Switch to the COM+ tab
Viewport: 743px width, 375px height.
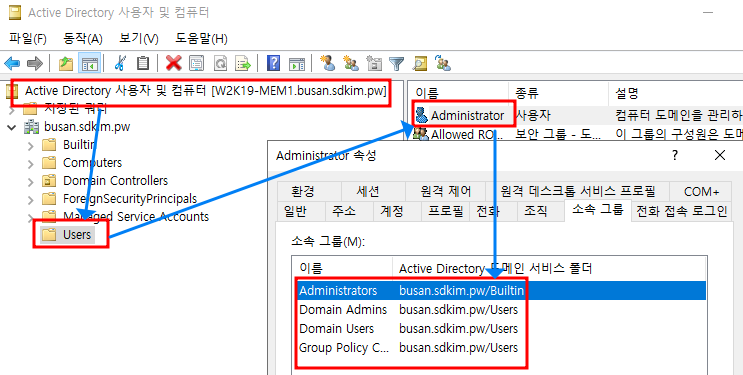click(701, 192)
